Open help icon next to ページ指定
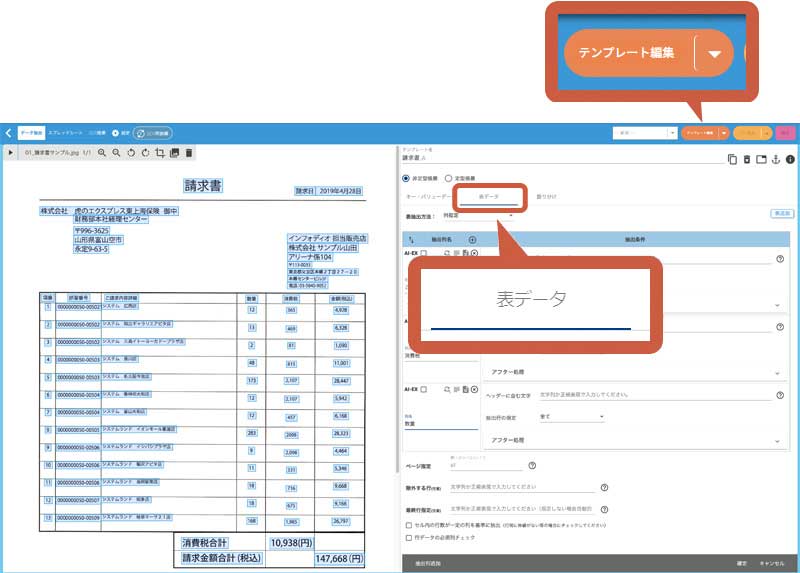 point(532,465)
